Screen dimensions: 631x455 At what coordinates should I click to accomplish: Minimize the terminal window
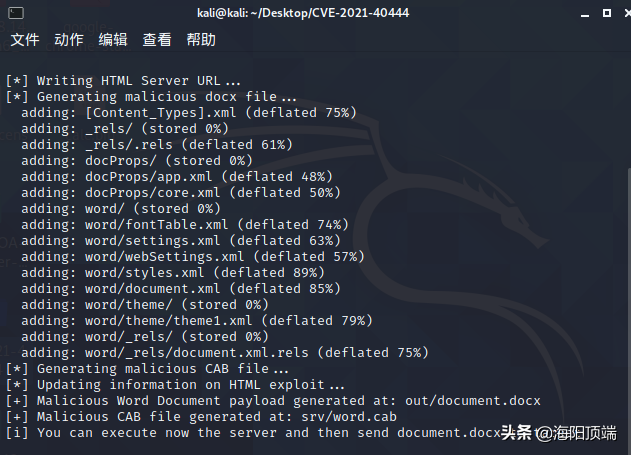coord(585,14)
